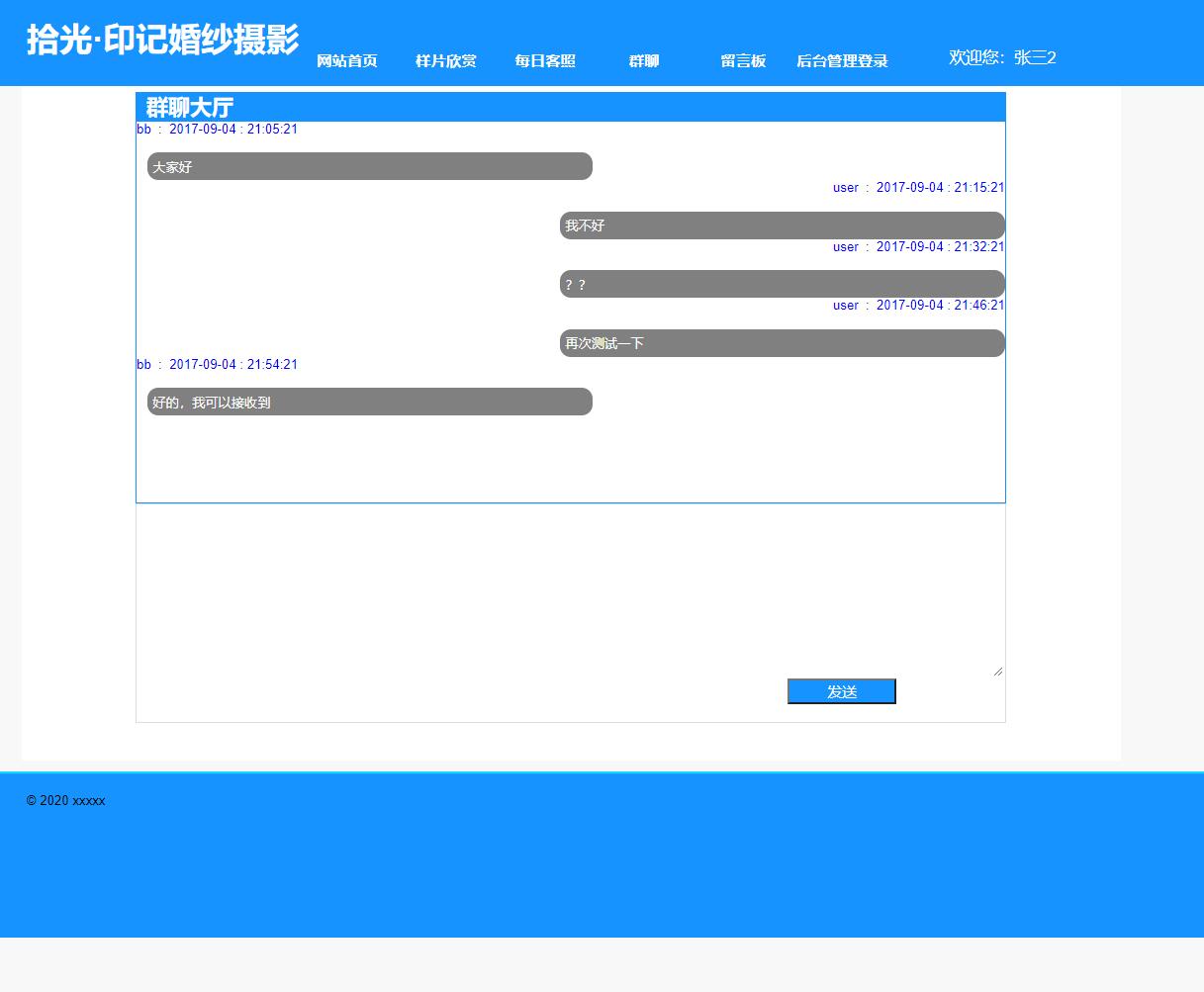Select the 群聊 menu item
The width and height of the screenshot is (1204, 992).
(643, 60)
